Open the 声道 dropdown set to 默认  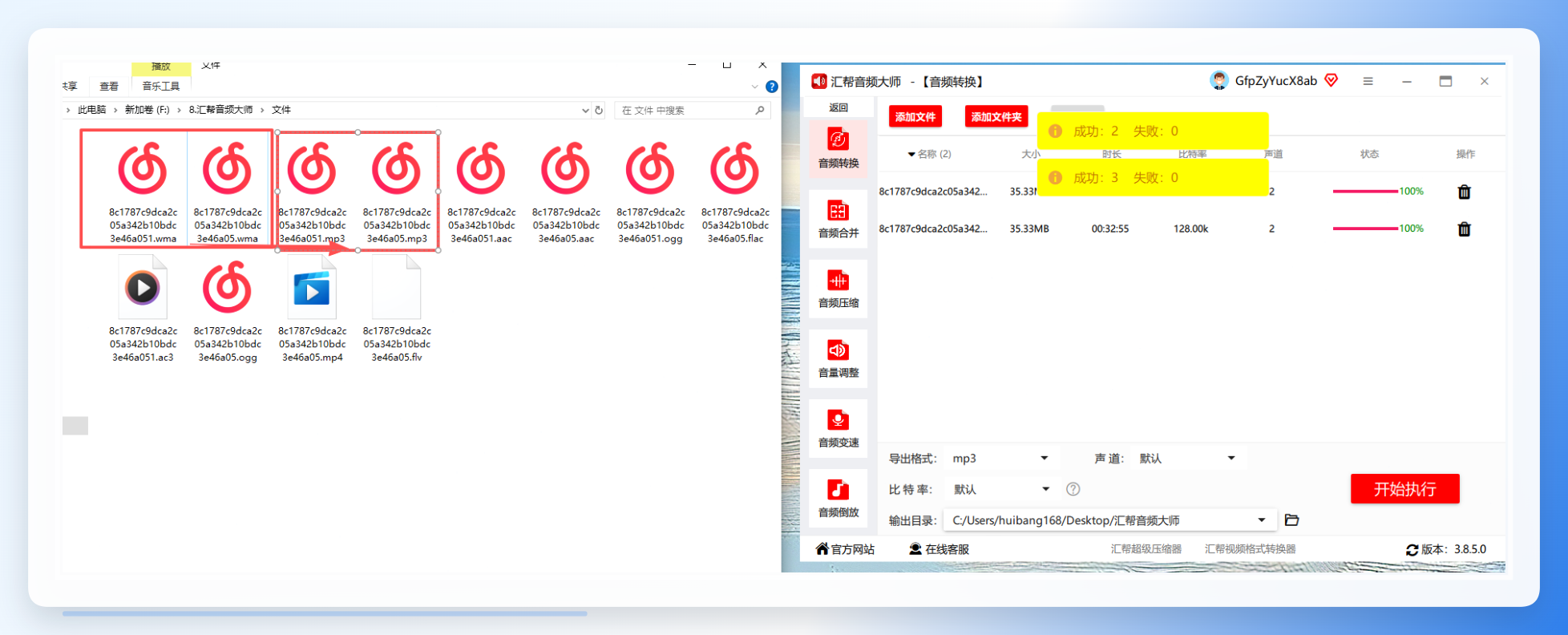click(x=1187, y=459)
